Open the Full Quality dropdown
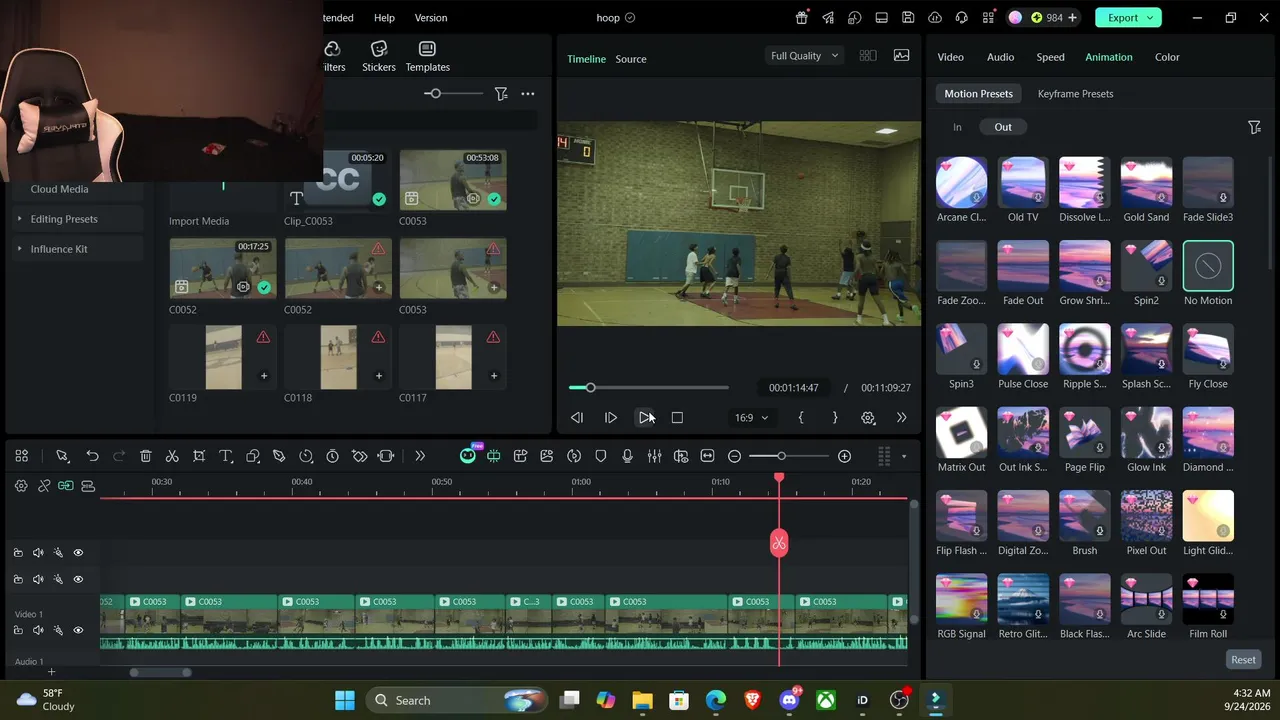This screenshot has height=720, width=1280. point(804,56)
